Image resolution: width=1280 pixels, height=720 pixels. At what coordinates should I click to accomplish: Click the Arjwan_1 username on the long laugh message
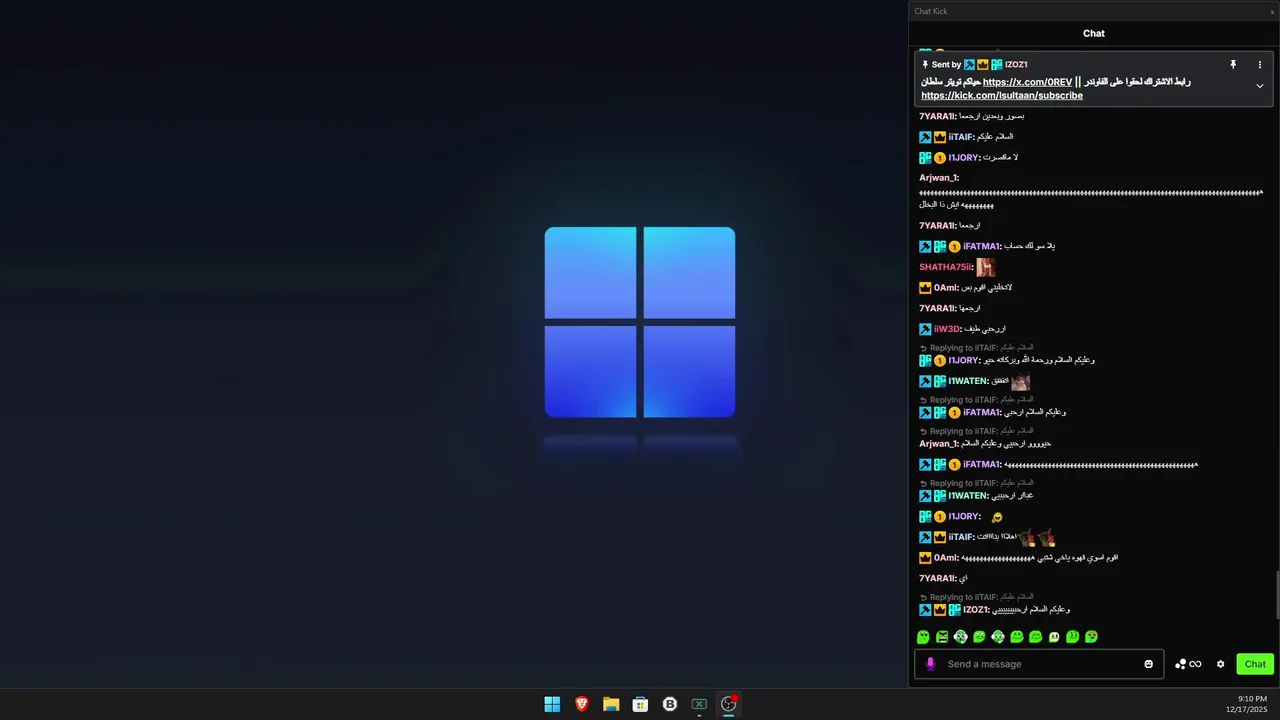939,178
